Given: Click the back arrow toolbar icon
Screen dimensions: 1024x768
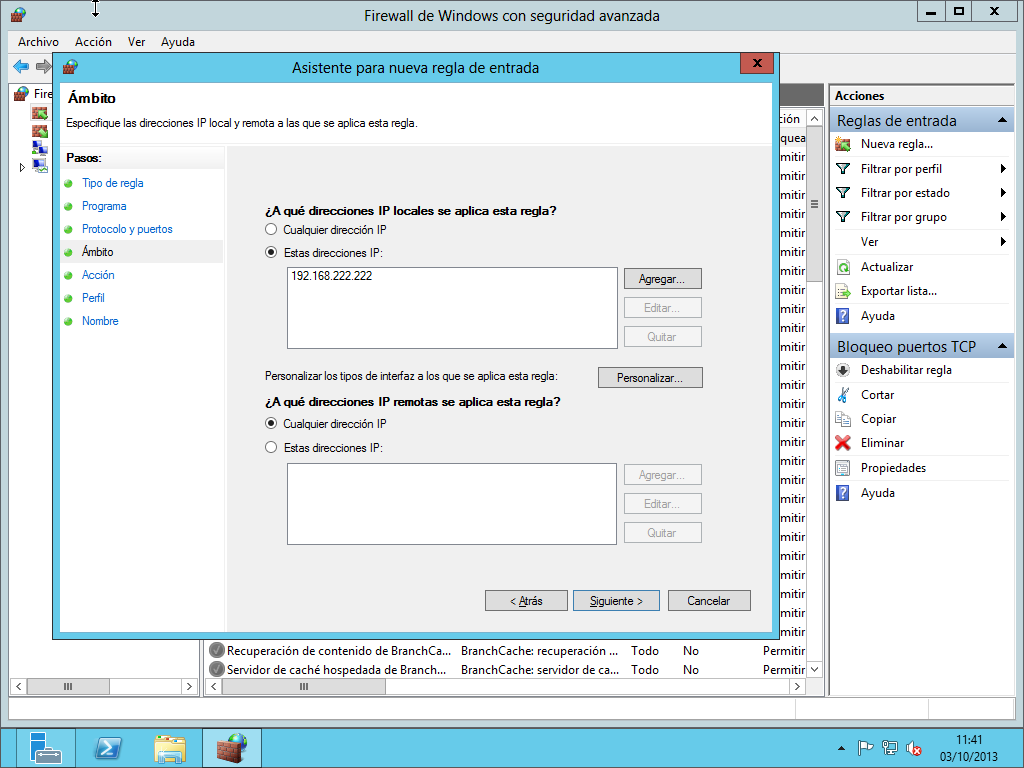Looking at the screenshot, I should 21,66.
